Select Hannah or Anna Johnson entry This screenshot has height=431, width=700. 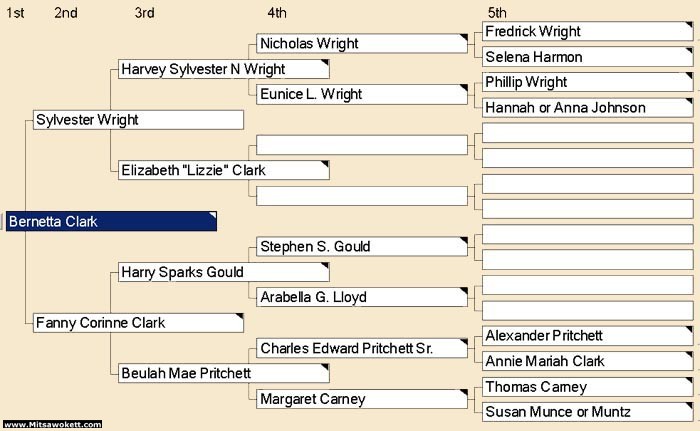[588, 107]
